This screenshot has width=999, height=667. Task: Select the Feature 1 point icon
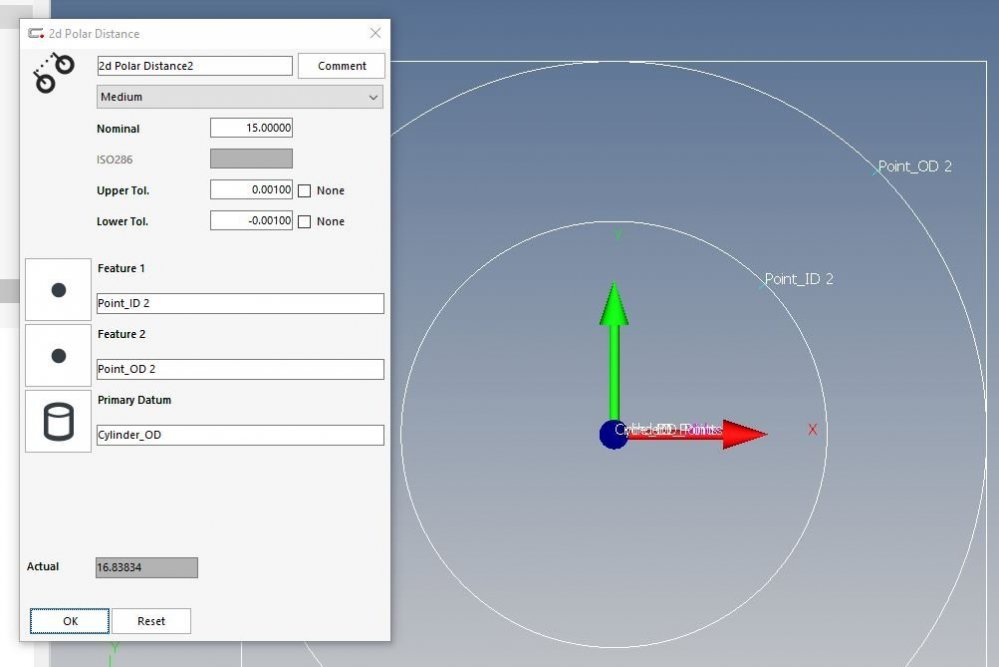(58, 290)
